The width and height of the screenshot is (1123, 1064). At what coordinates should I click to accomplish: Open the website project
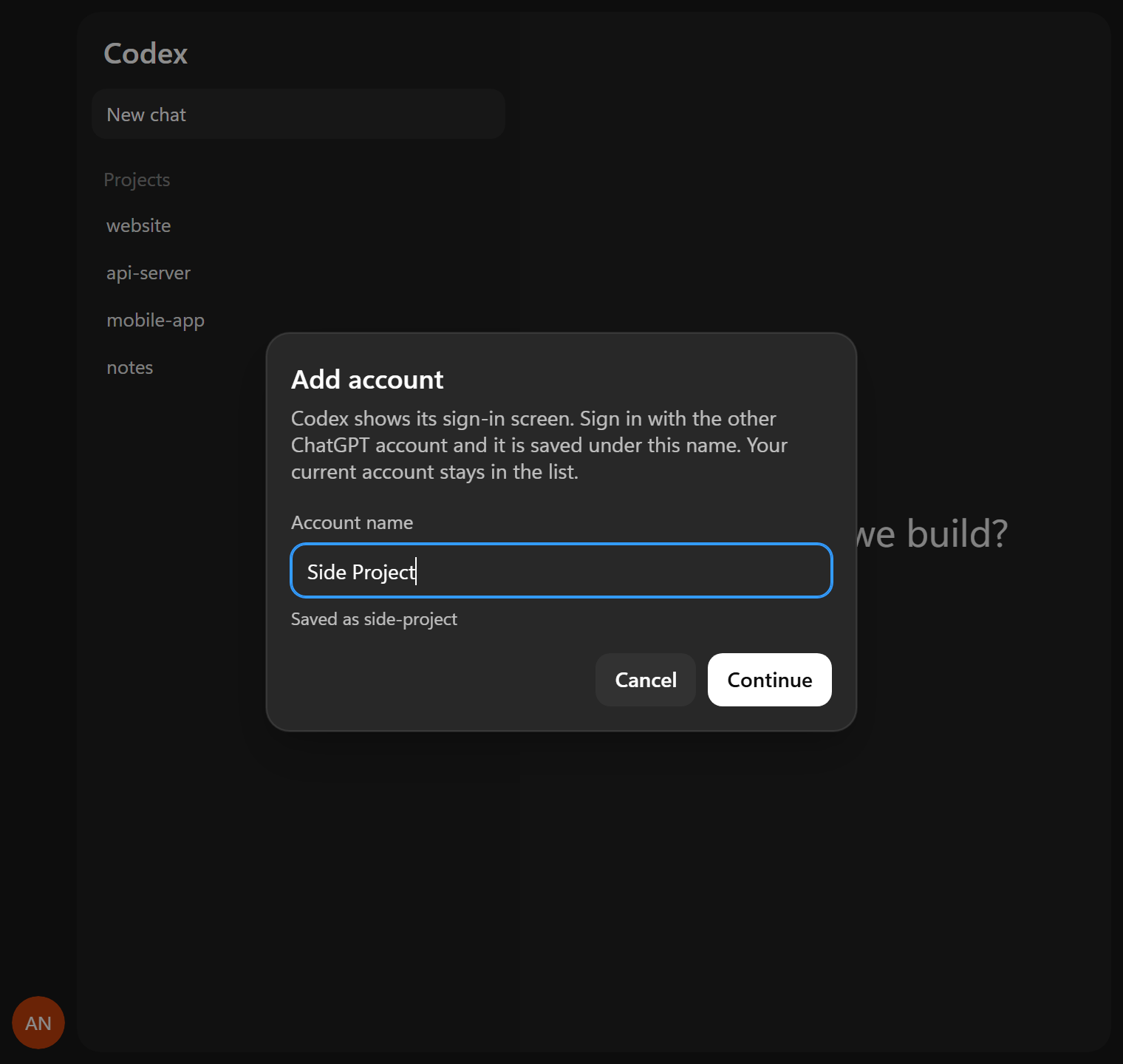click(x=139, y=225)
